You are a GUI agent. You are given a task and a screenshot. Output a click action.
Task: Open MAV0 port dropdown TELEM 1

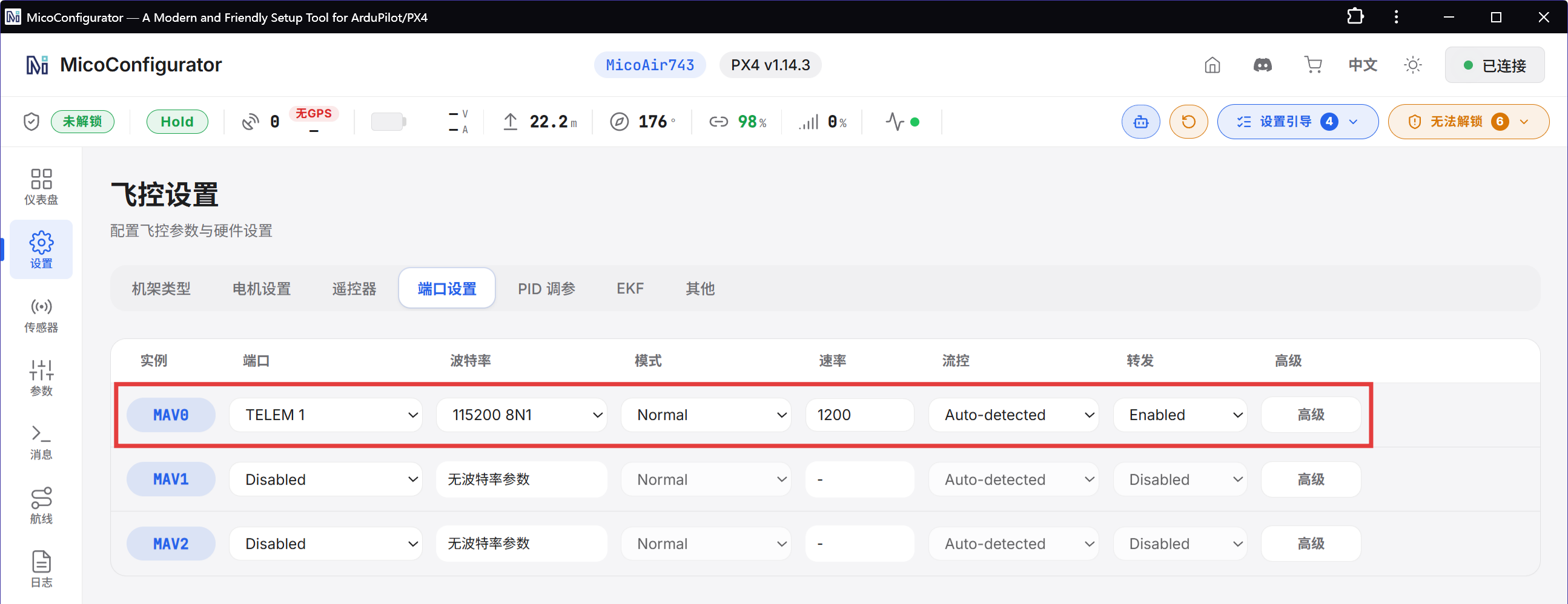pyautogui.click(x=326, y=415)
